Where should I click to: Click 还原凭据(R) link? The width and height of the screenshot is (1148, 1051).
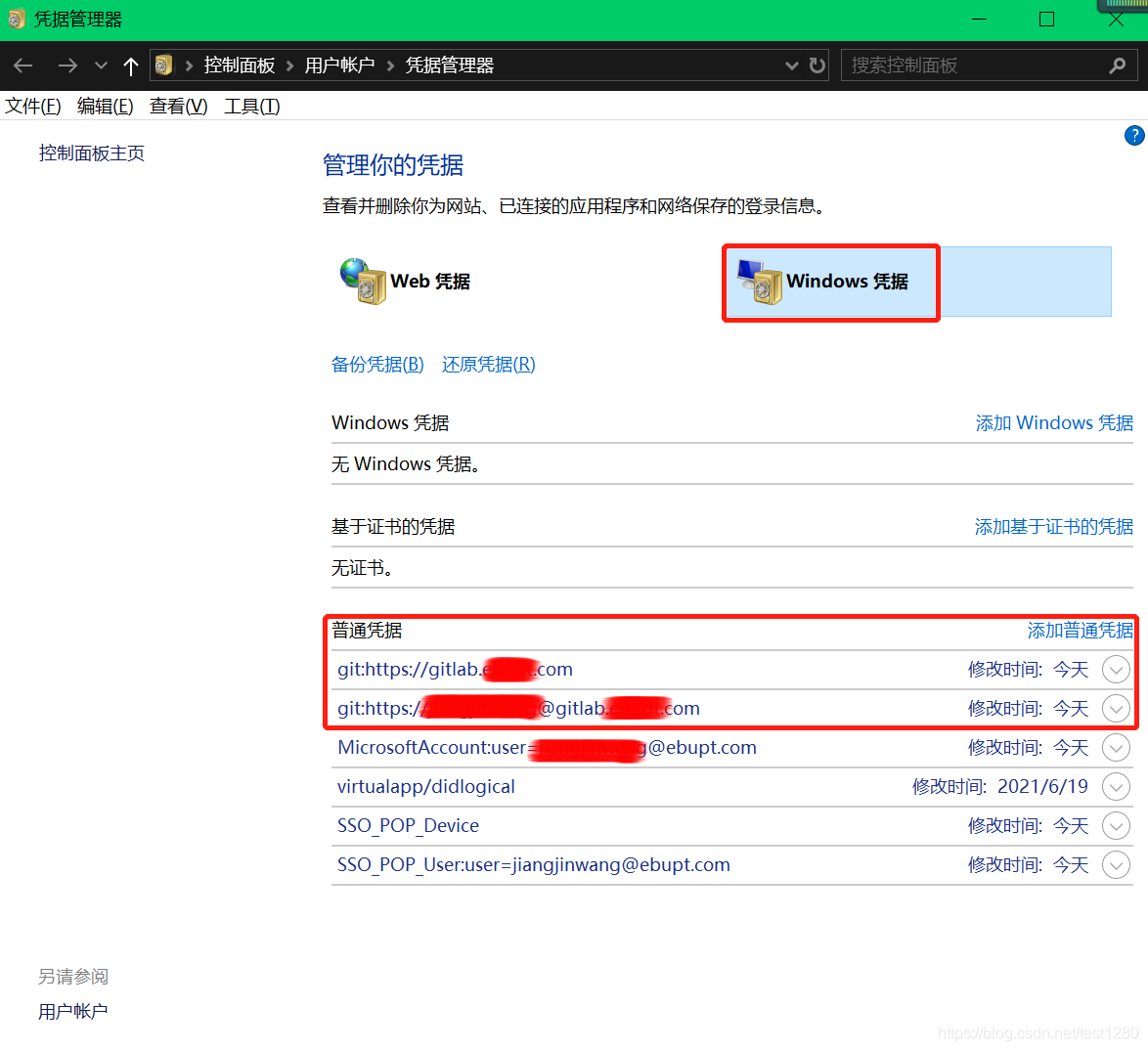point(488,365)
